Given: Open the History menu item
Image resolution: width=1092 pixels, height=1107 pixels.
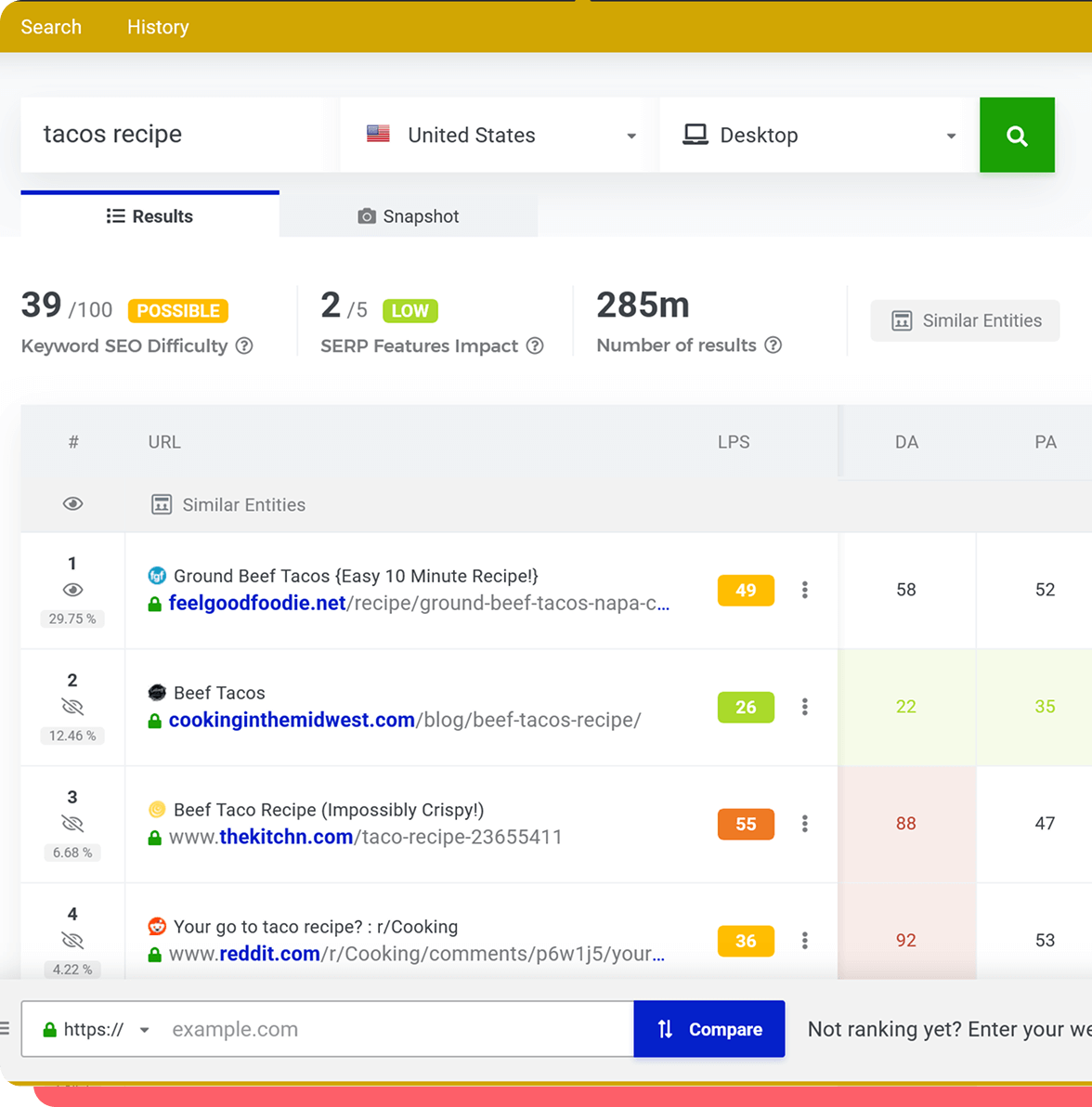Looking at the screenshot, I should [x=158, y=27].
